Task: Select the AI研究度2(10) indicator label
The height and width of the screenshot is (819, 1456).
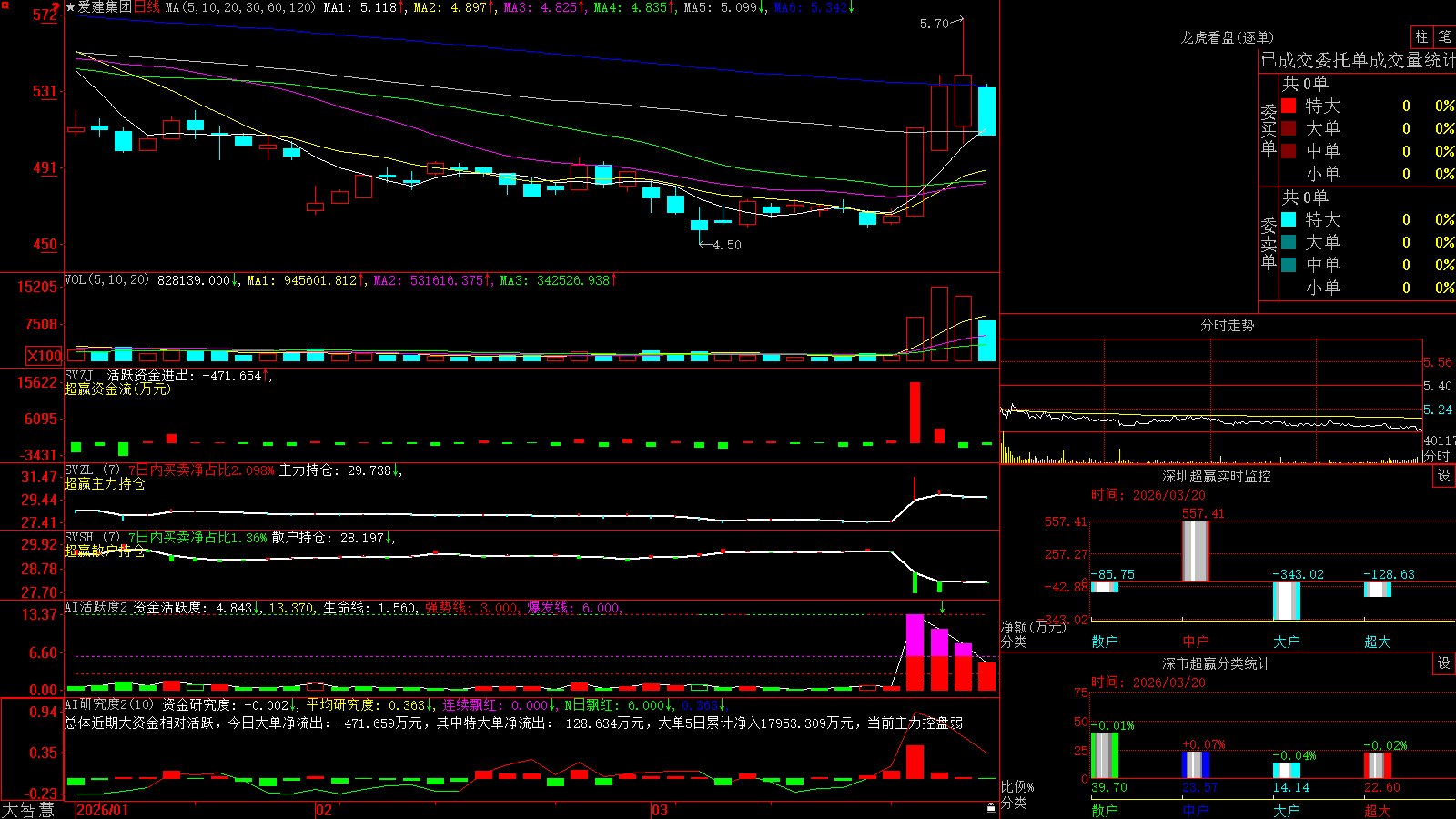Action: point(109,704)
